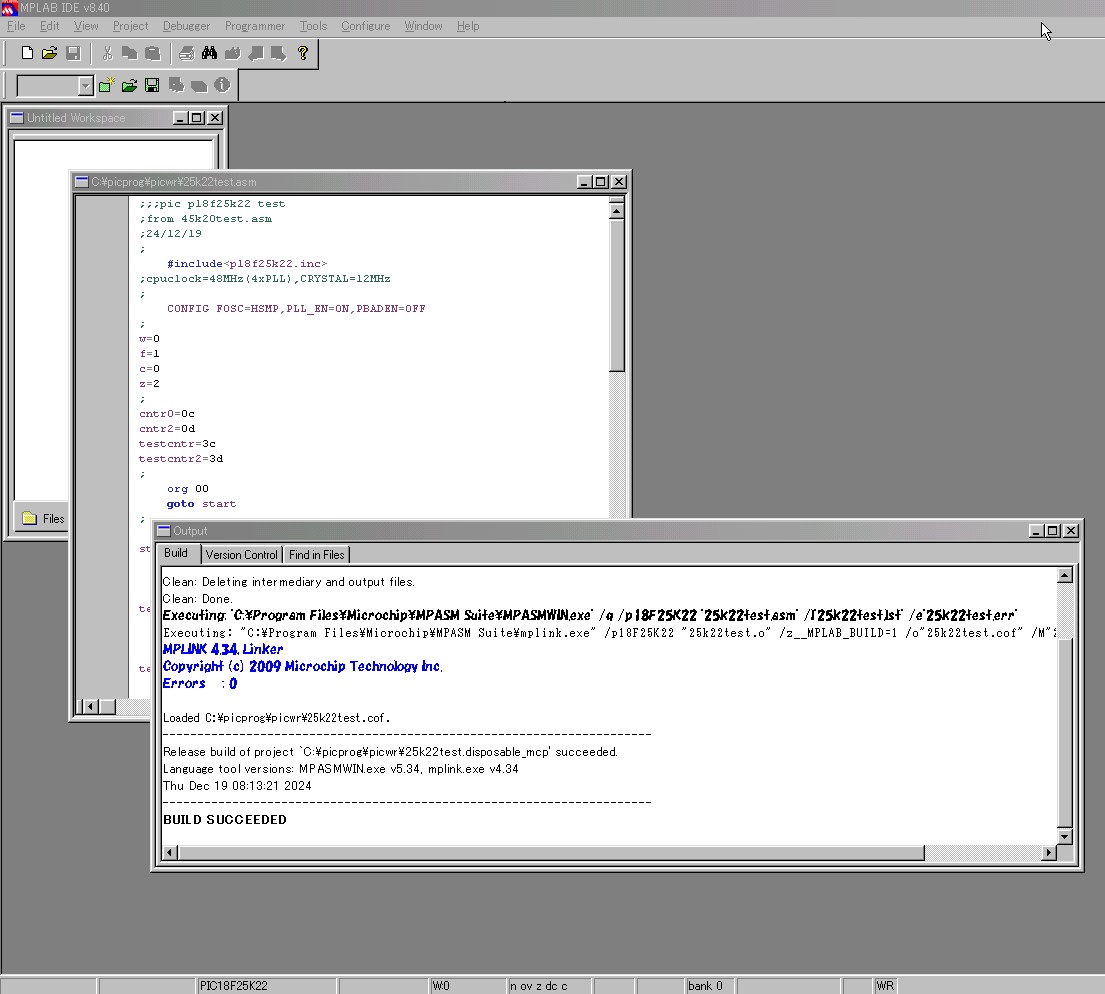Viewport: 1105px width, 994px height.
Task: Maximize the Untitled Workspace window
Action: click(197, 118)
